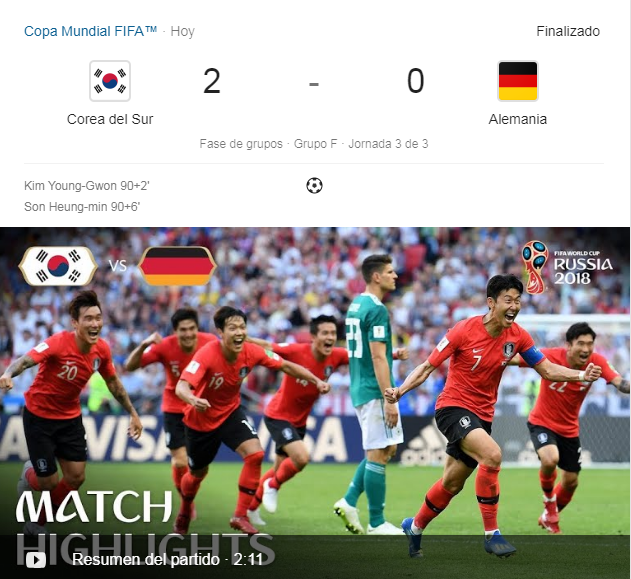
Task: Click the Russia 2018 World Cup logo
Action: (x=567, y=267)
